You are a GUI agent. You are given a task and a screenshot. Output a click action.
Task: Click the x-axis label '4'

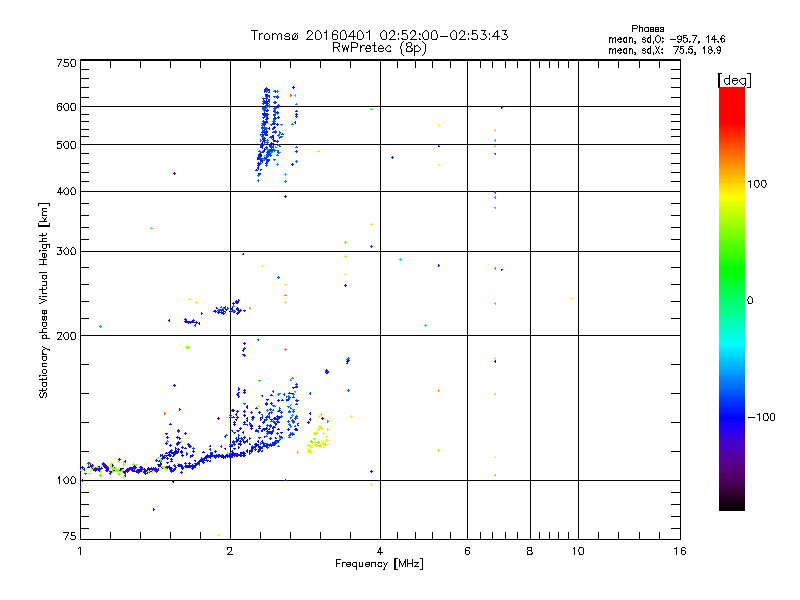380,551
